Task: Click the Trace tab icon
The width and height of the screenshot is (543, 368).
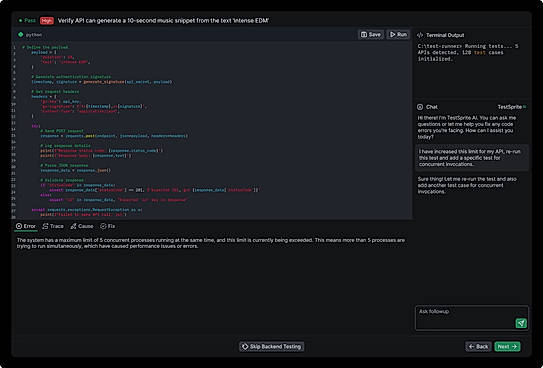Action: tap(45, 226)
